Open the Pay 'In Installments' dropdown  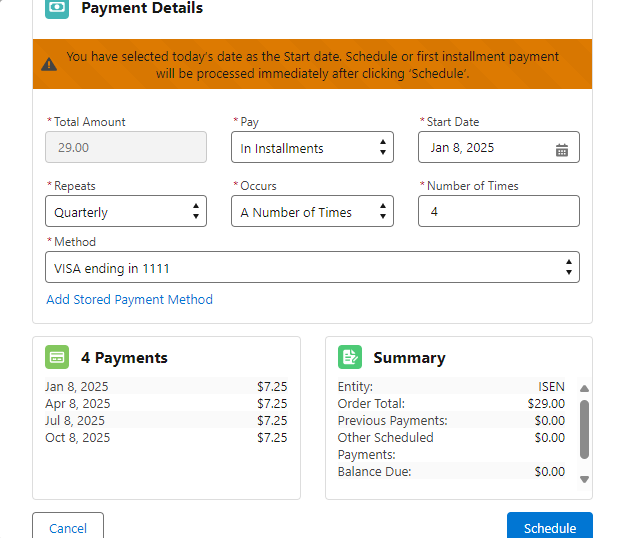(x=312, y=148)
